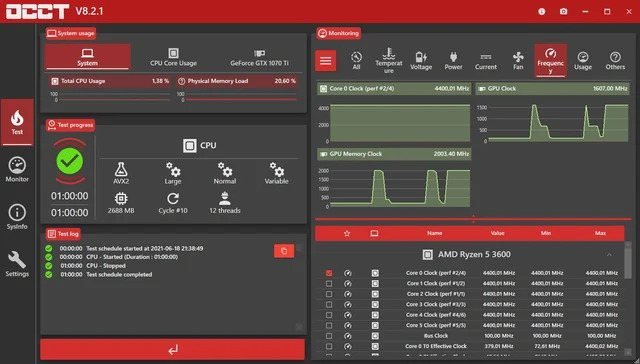The image size is (640, 364).
Task: Click the GPU Clock graph header
Action: pos(552,89)
